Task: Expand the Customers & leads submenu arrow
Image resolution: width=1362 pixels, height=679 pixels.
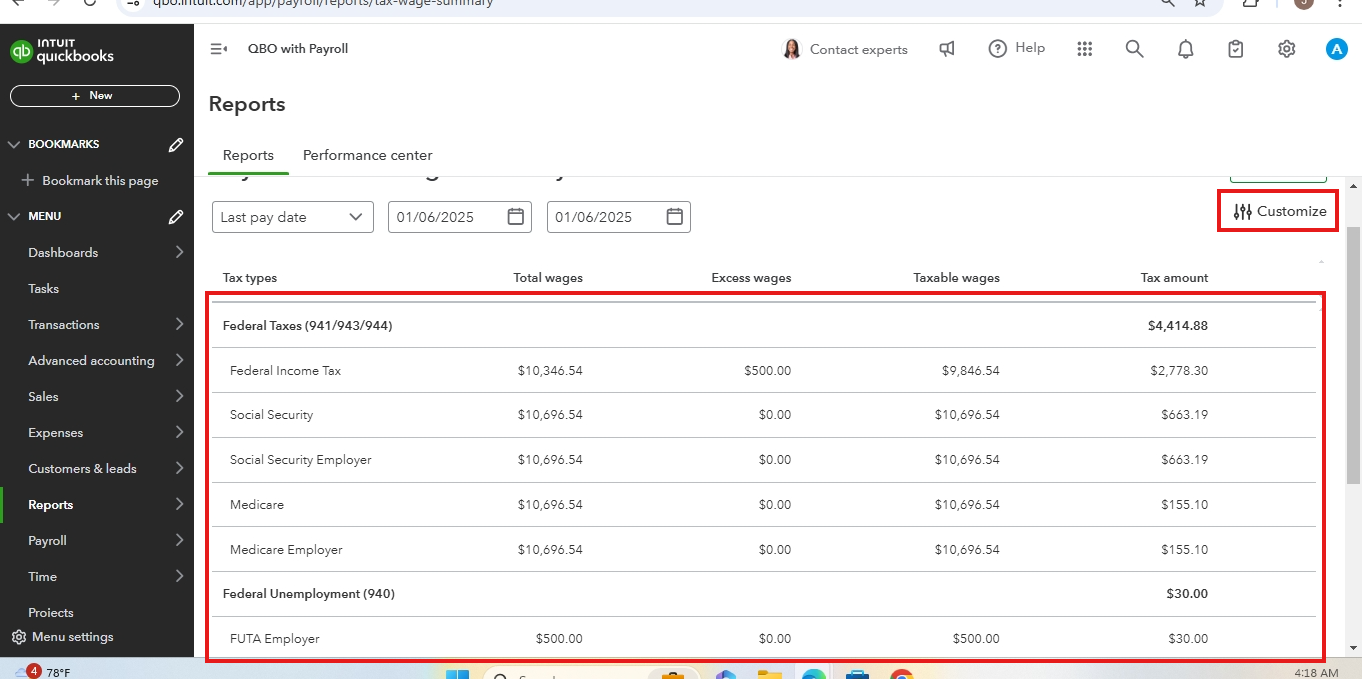Action: [179, 468]
